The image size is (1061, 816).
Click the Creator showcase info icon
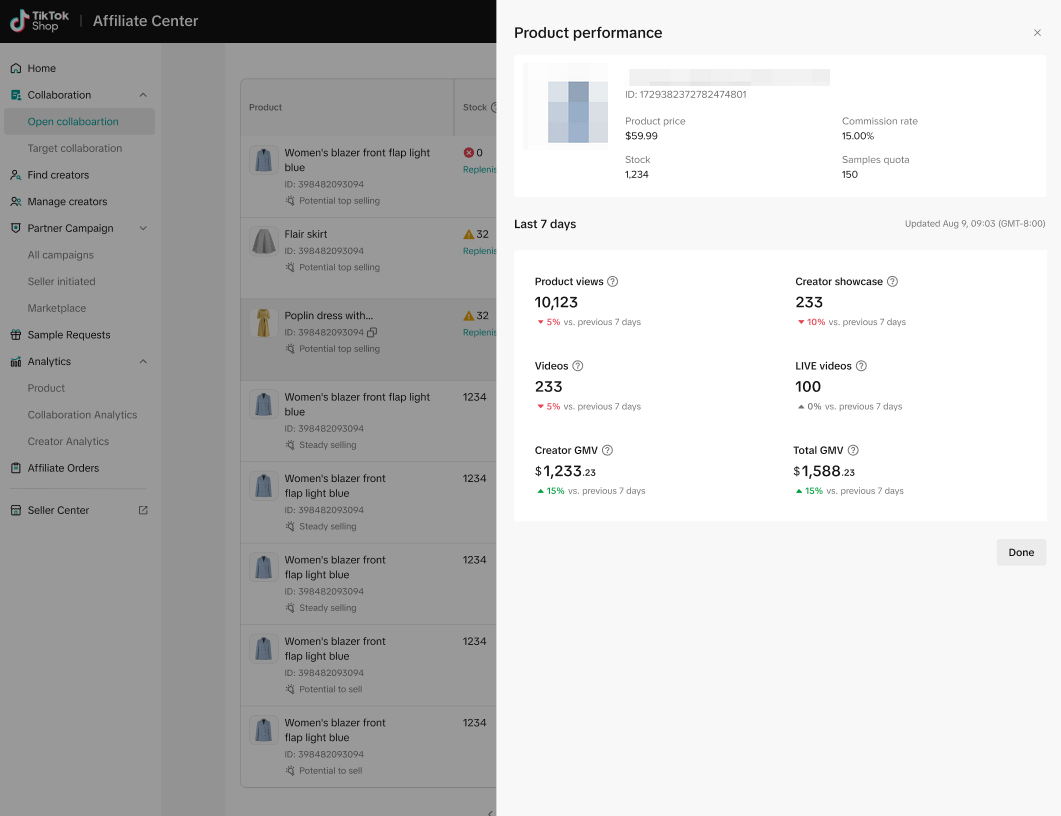point(892,282)
